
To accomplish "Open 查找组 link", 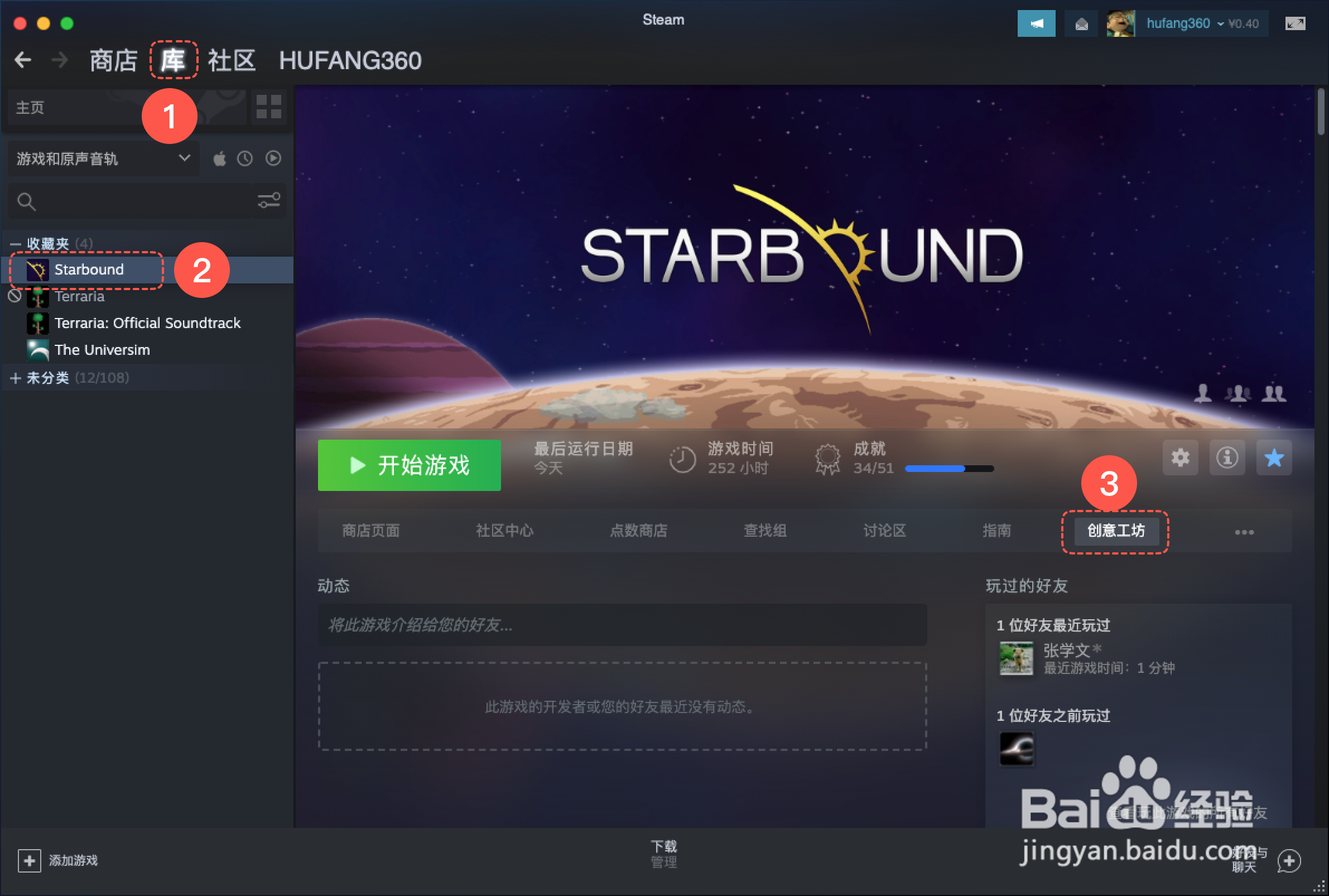I will tap(765, 531).
